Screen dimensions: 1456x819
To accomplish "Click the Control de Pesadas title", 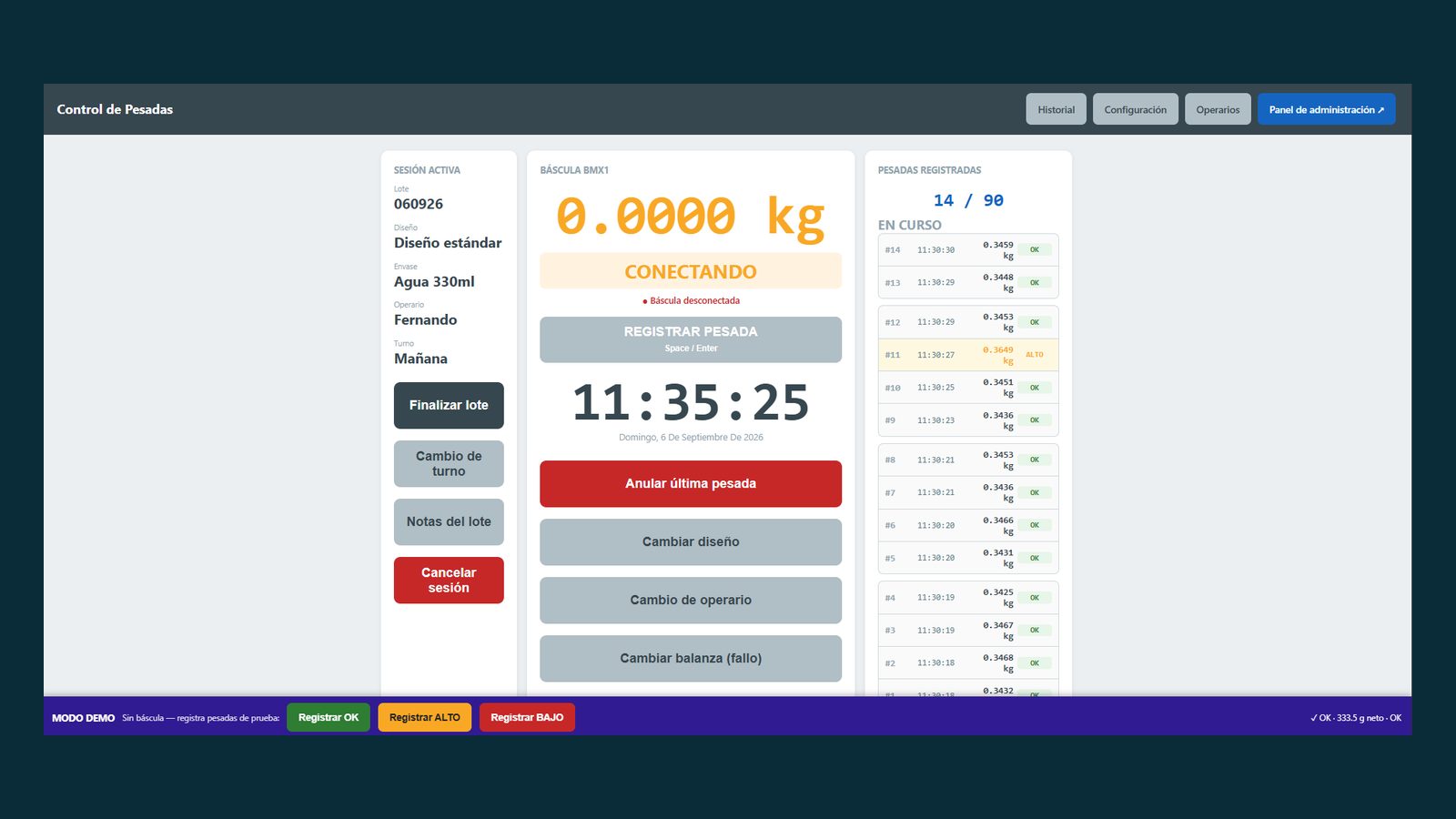I will click(x=115, y=109).
